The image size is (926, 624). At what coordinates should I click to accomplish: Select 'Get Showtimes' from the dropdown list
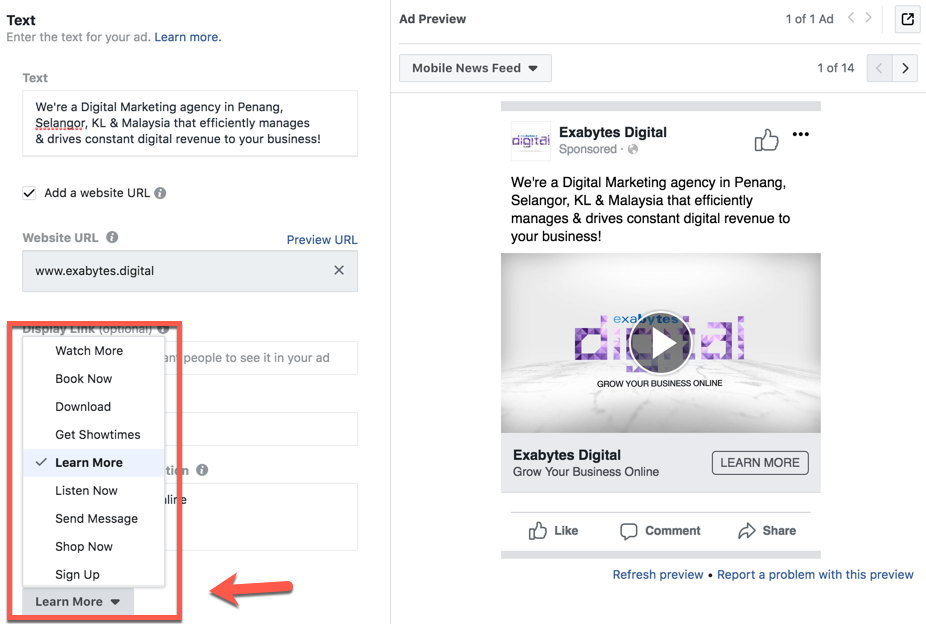point(93,434)
